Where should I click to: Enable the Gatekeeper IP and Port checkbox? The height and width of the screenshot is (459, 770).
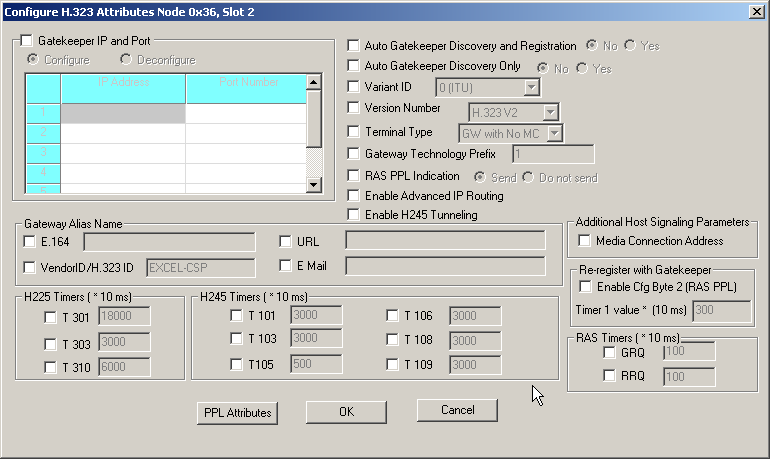pyautogui.click(x=26, y=42)
